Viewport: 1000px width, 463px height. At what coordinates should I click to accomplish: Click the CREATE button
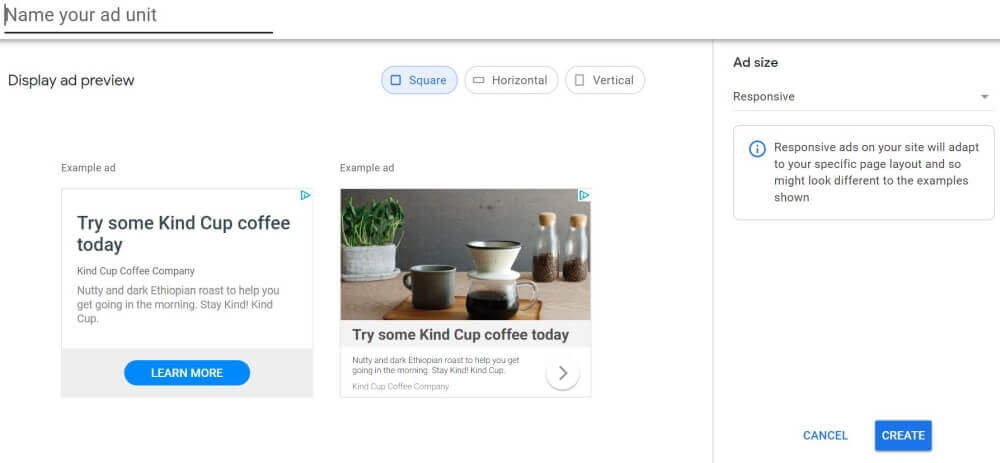903,436
